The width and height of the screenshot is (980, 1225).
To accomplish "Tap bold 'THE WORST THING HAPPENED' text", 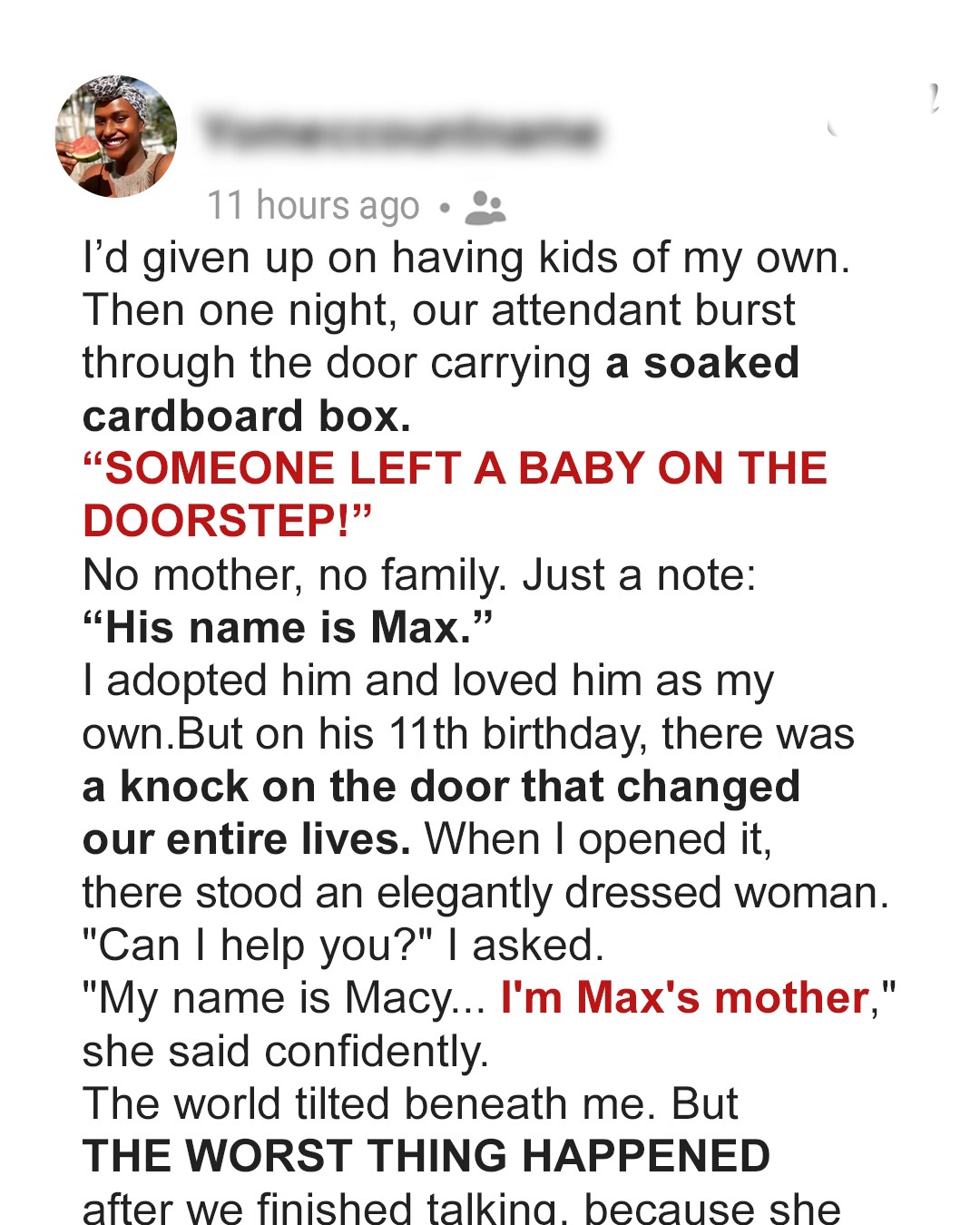I will (x=426, y=1157).
